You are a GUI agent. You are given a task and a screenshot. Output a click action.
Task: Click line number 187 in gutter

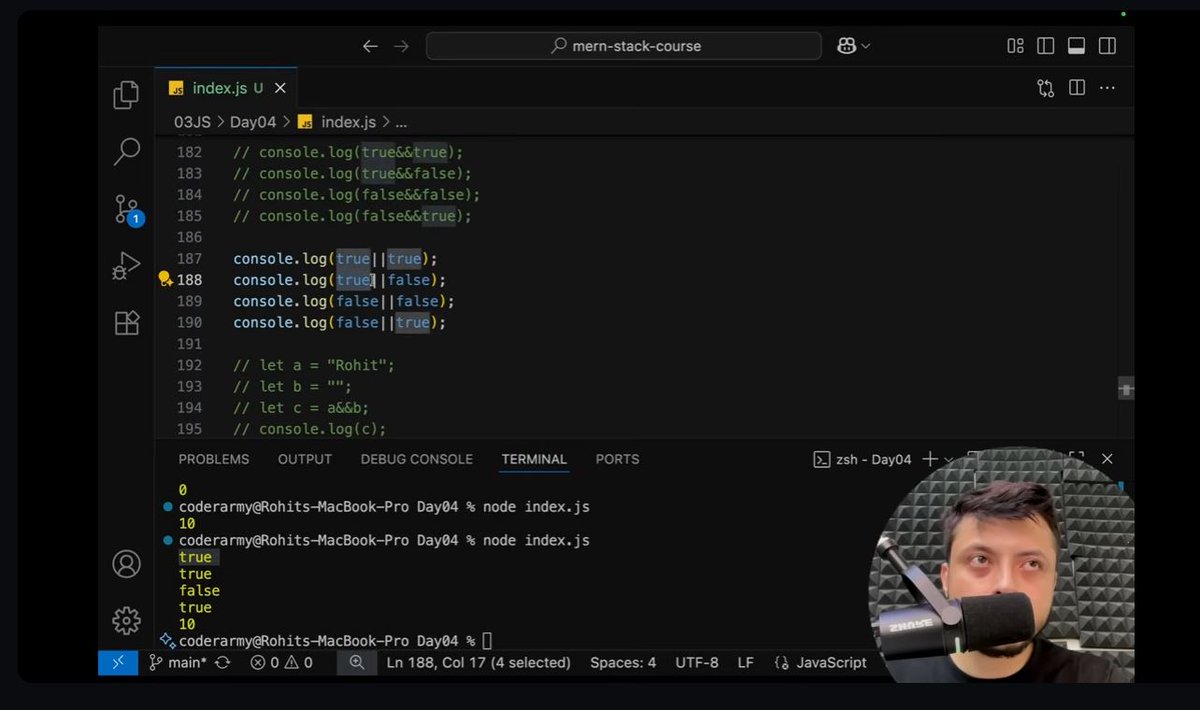click(189, 259)
